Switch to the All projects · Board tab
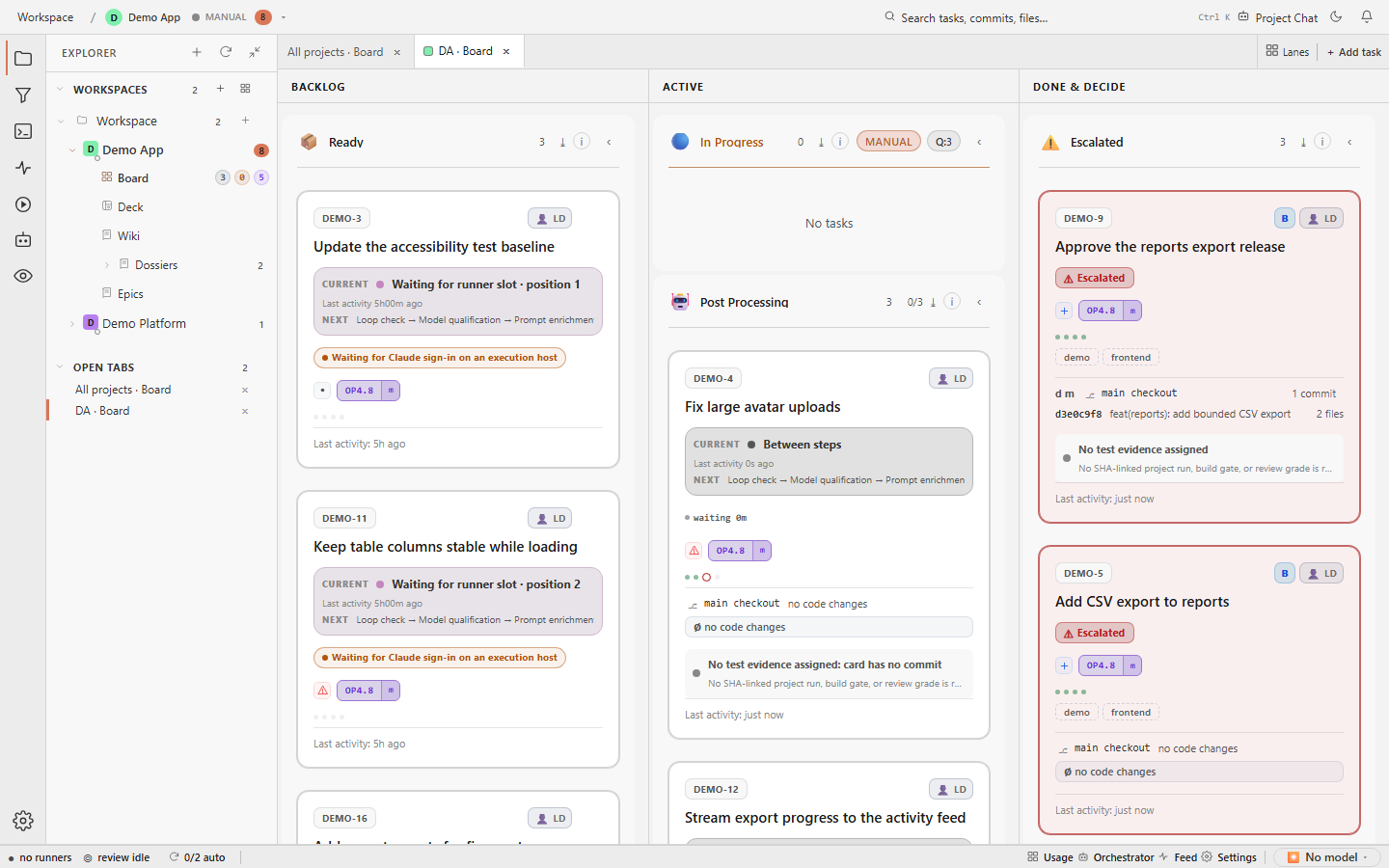 [x=335, y=52]
